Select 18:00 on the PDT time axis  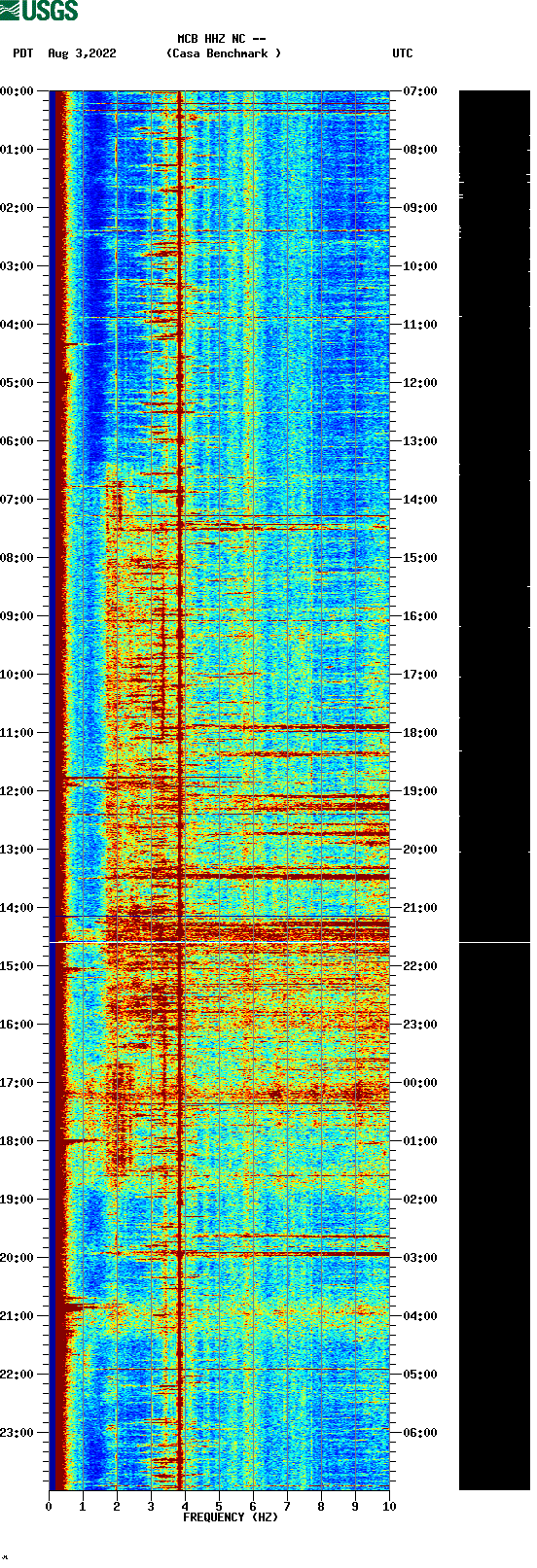pyautogui.click(x=17, y=1141)
